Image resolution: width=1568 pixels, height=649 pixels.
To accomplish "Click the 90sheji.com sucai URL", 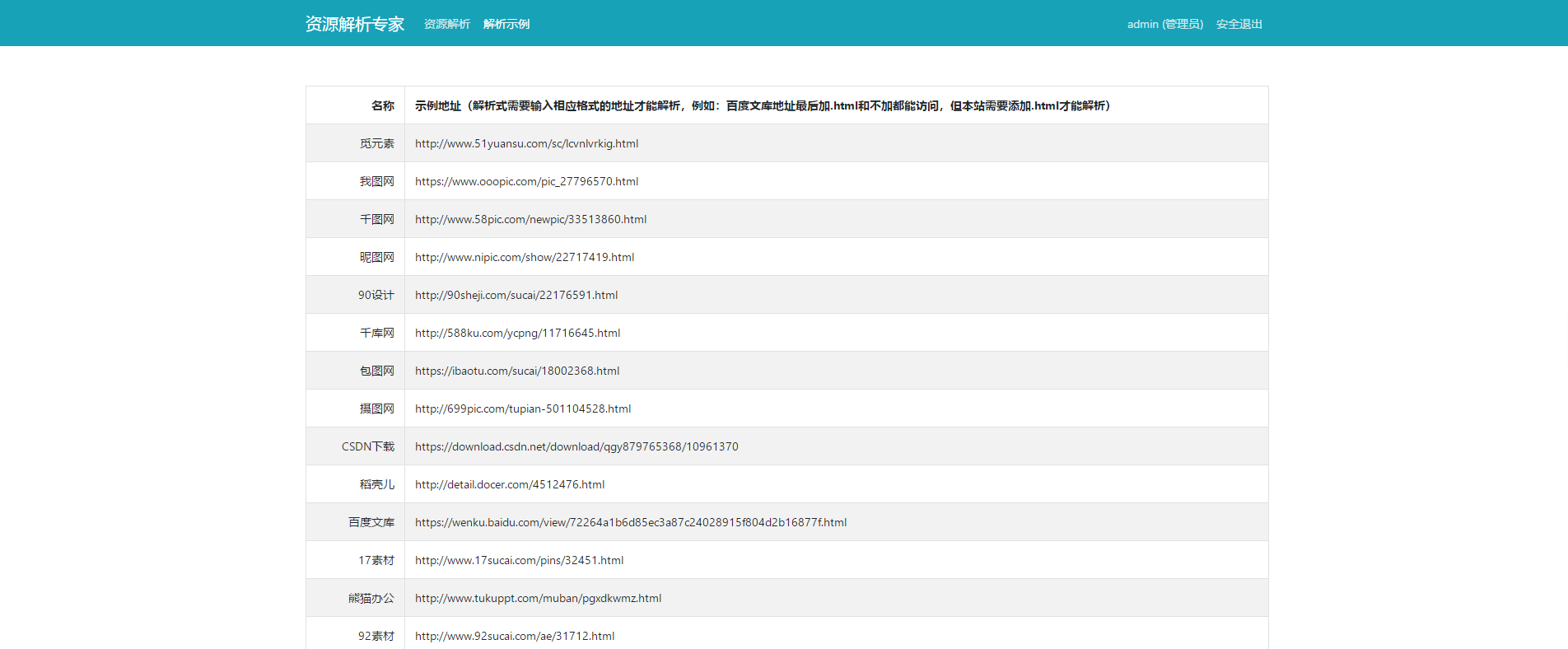I will 516,295.
